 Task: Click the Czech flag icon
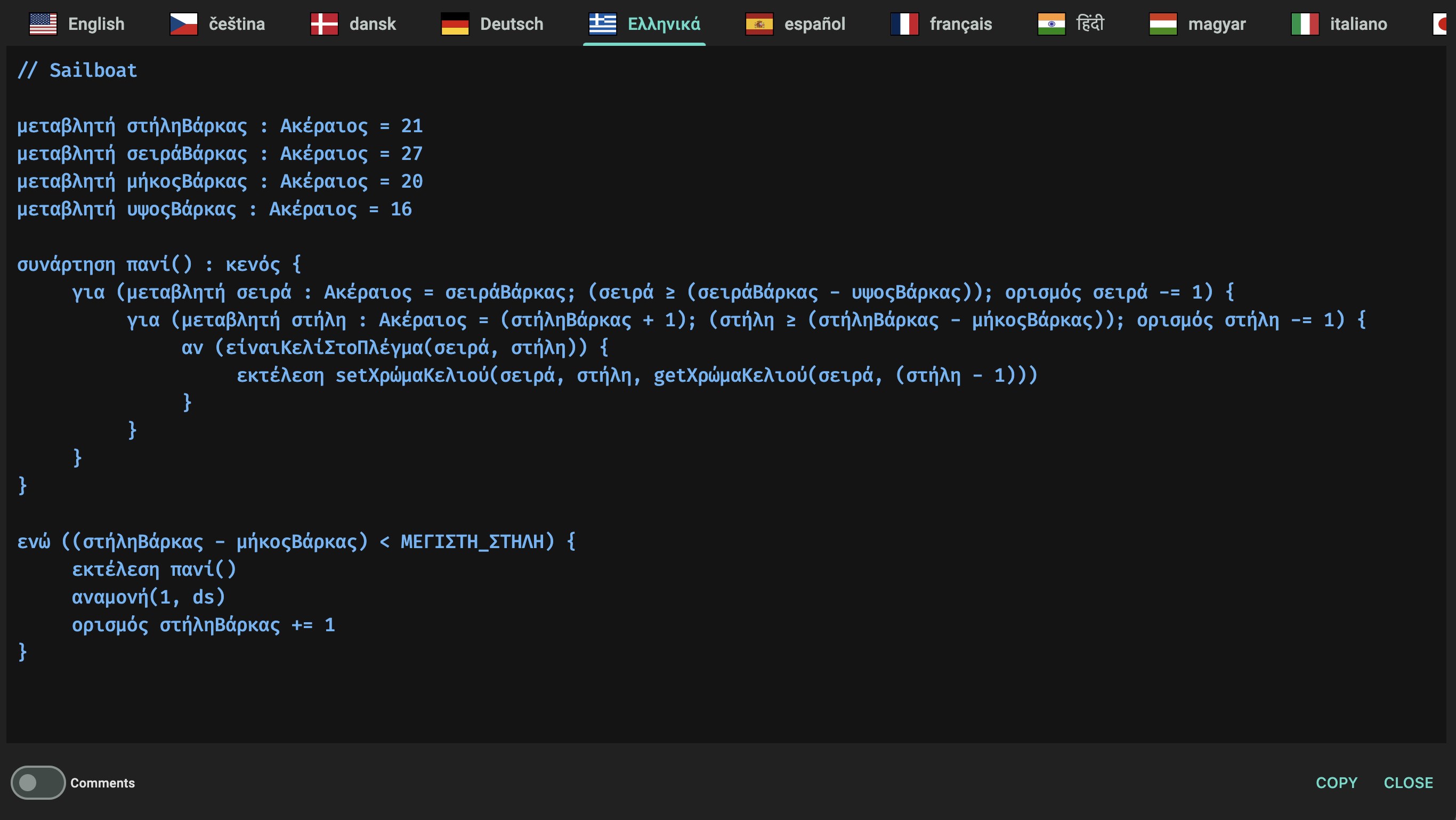pos(184,24)
